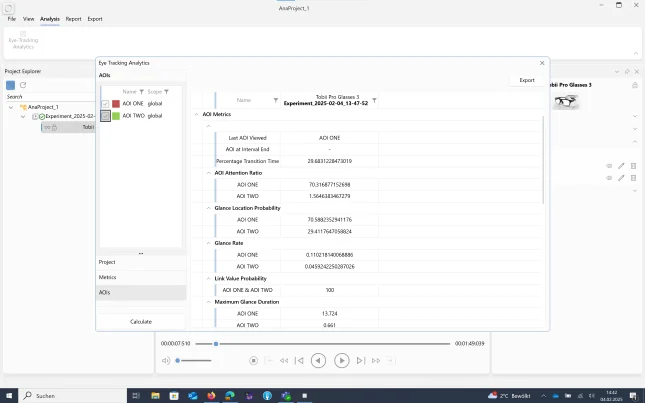Click Export button in Eye Tracking Analytics dialog
The height and width of the screenshot is (403, 645).
pyautogui.click(x=527, y=81)
